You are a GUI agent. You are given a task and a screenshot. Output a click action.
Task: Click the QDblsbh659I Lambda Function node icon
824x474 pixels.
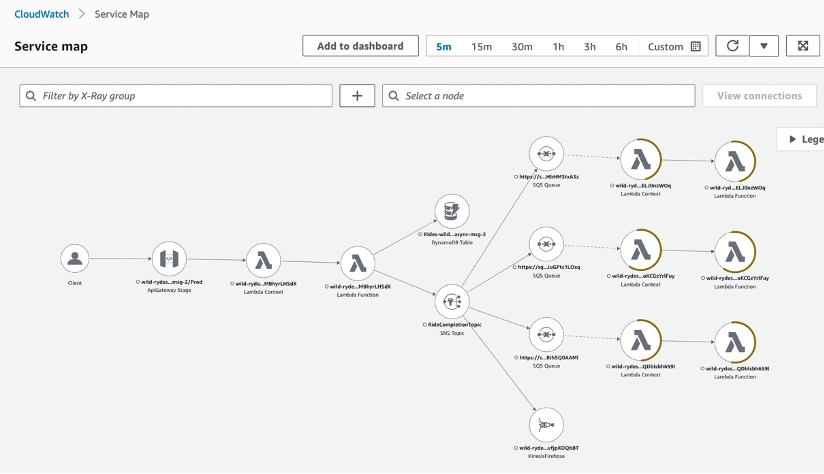pos(735,343)
